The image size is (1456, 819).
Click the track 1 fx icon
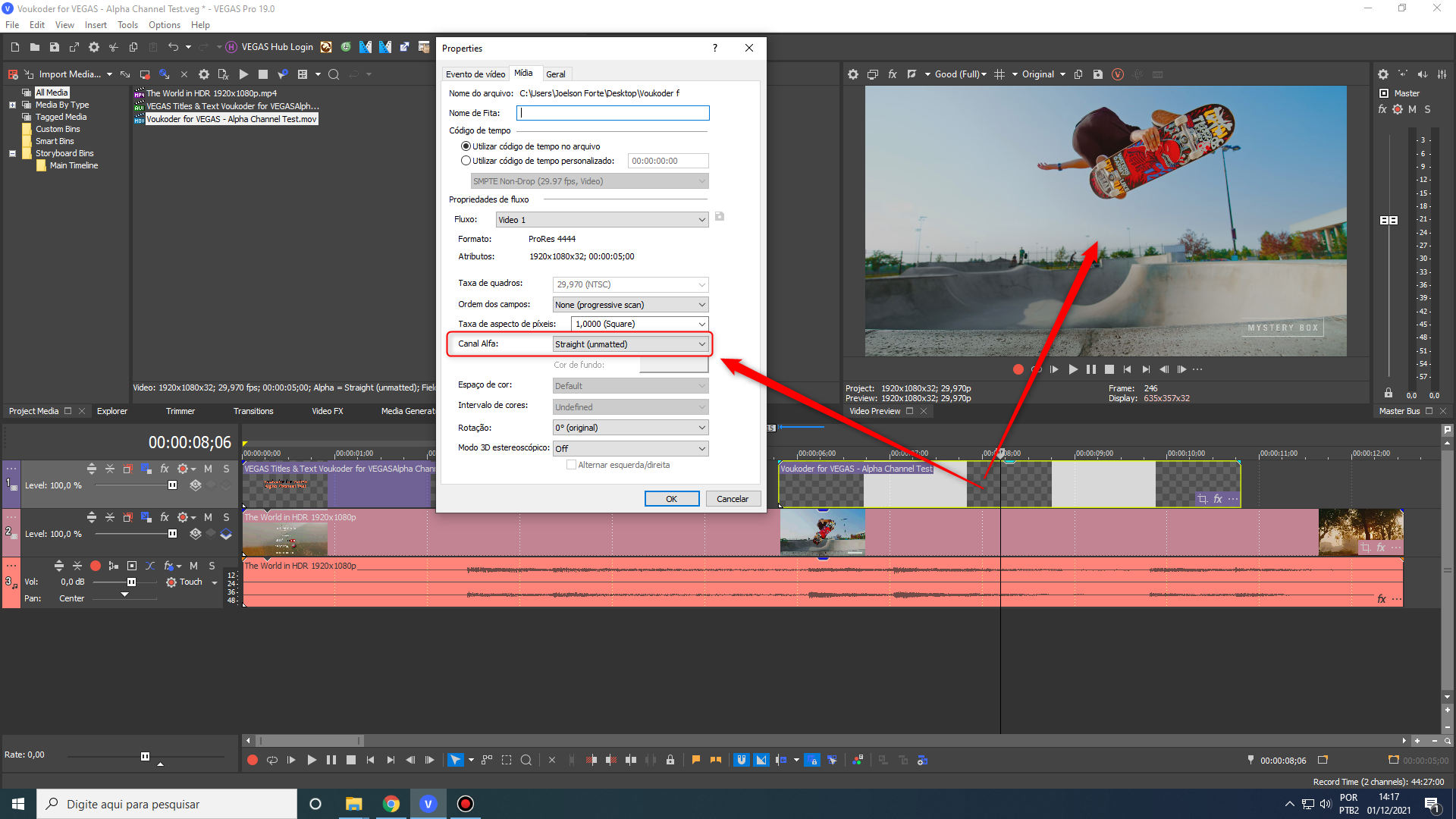point(165,469)
